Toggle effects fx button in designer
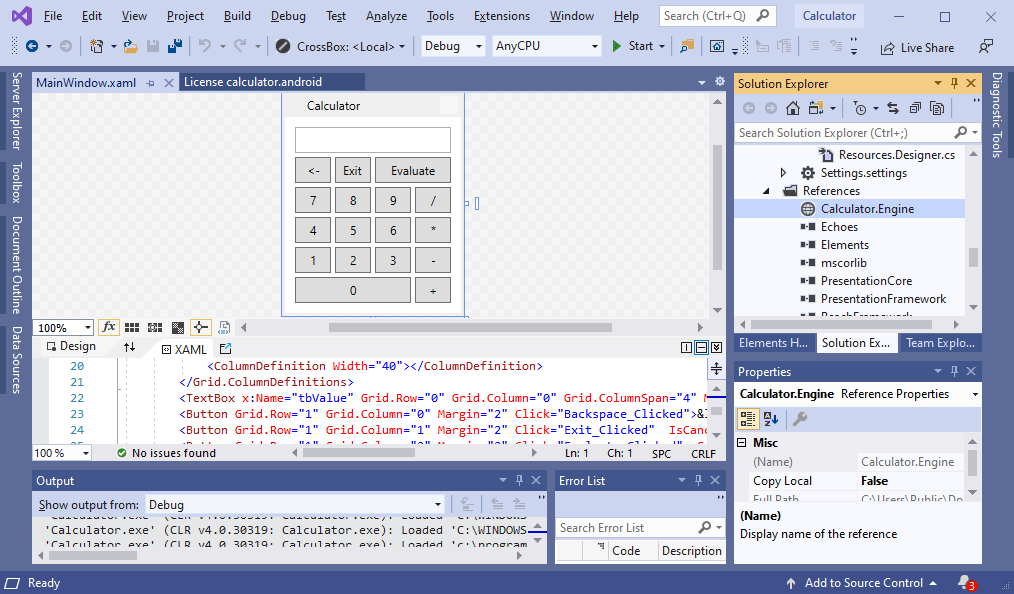Screen dimensions: 1014x594 (x=109, y=328)
